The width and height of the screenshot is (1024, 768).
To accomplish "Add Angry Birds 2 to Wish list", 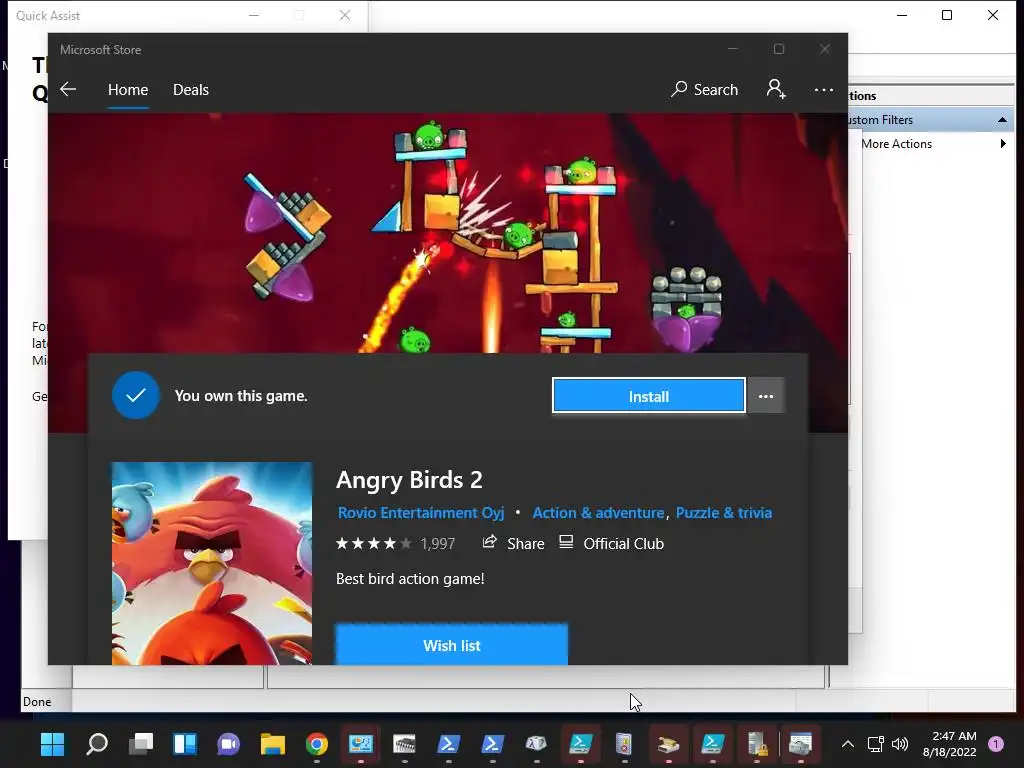I will (451, 645).
